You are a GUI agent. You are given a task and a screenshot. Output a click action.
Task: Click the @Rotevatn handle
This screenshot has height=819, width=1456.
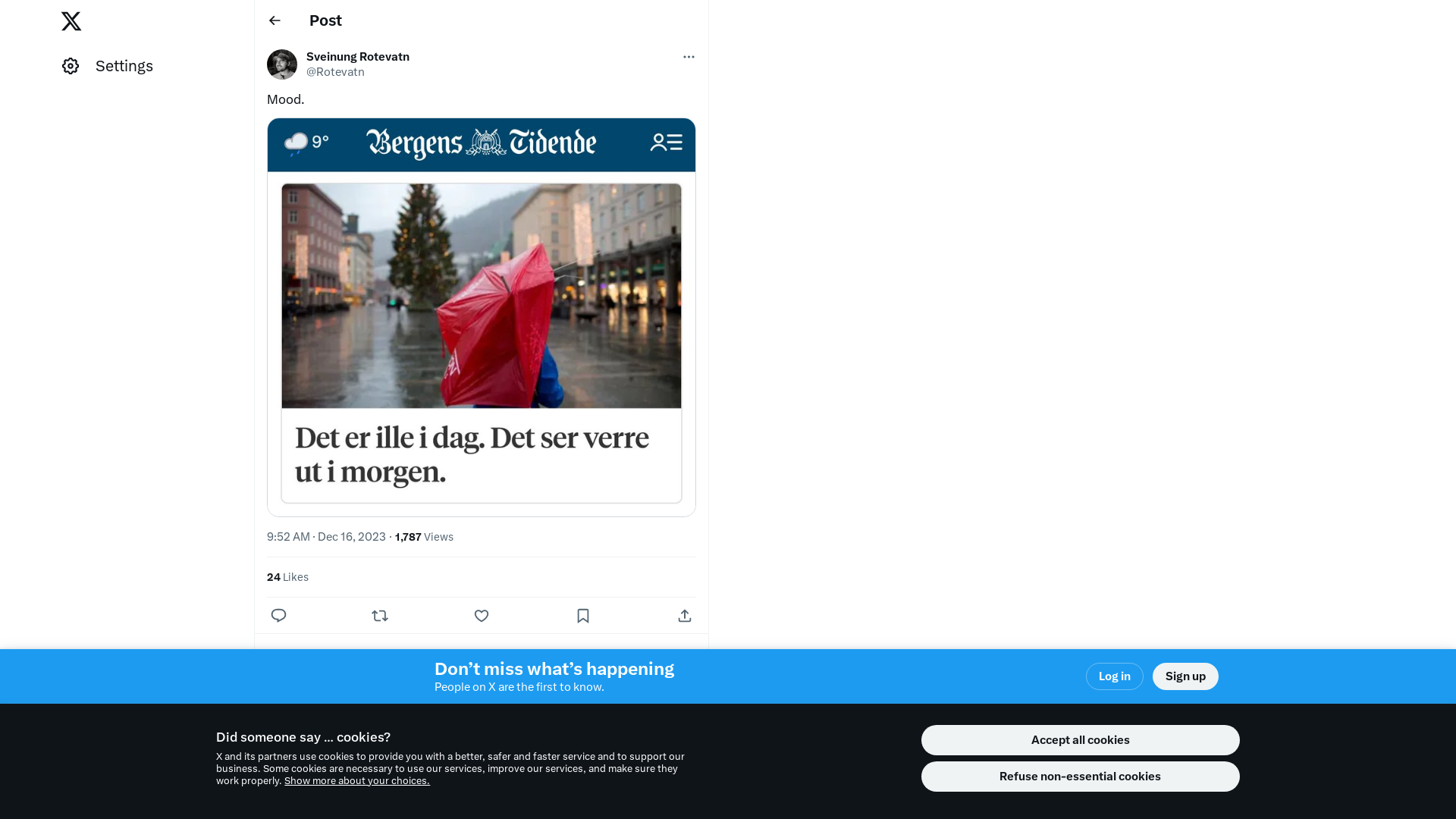(x=335, y=72)
